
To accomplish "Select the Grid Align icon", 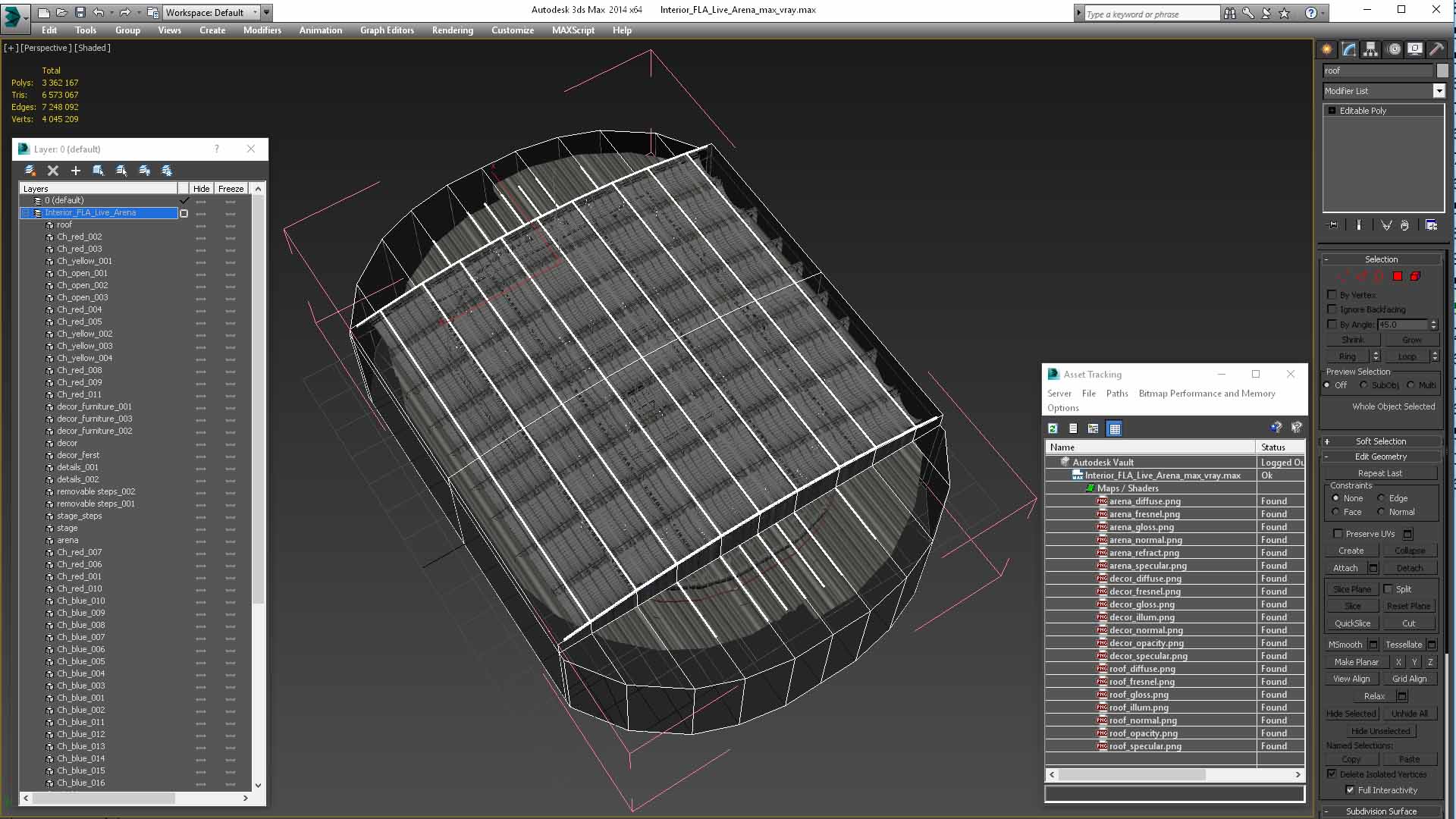I will pos(1408,678).
